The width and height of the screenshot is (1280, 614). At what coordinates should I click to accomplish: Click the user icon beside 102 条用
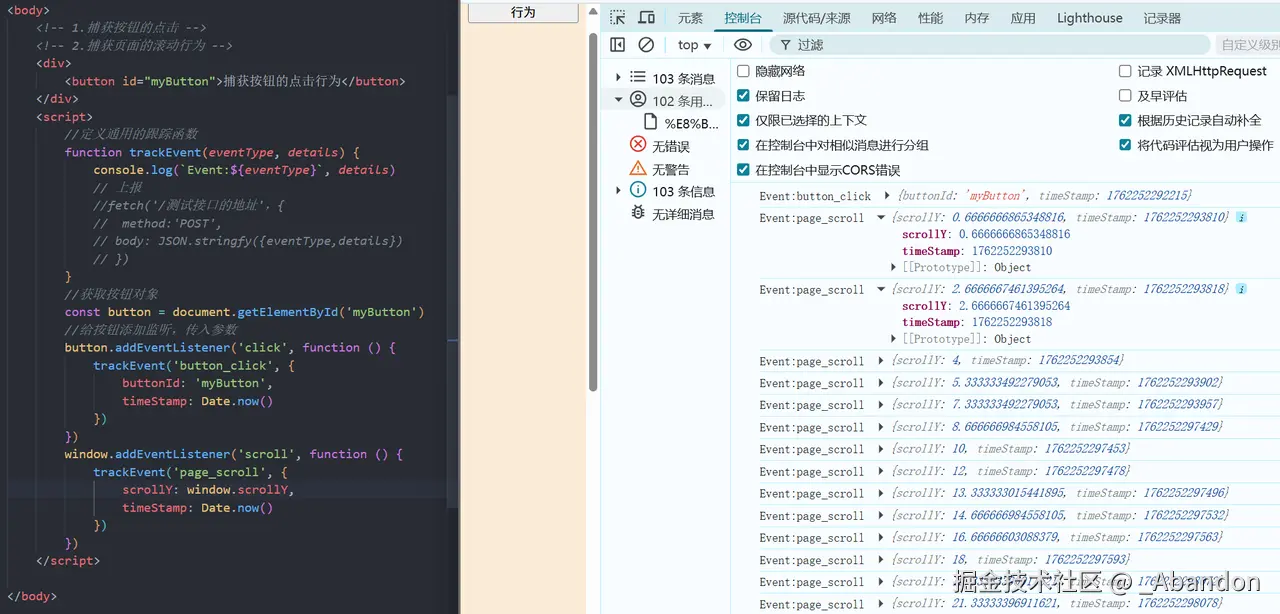[x=637, y=100]
